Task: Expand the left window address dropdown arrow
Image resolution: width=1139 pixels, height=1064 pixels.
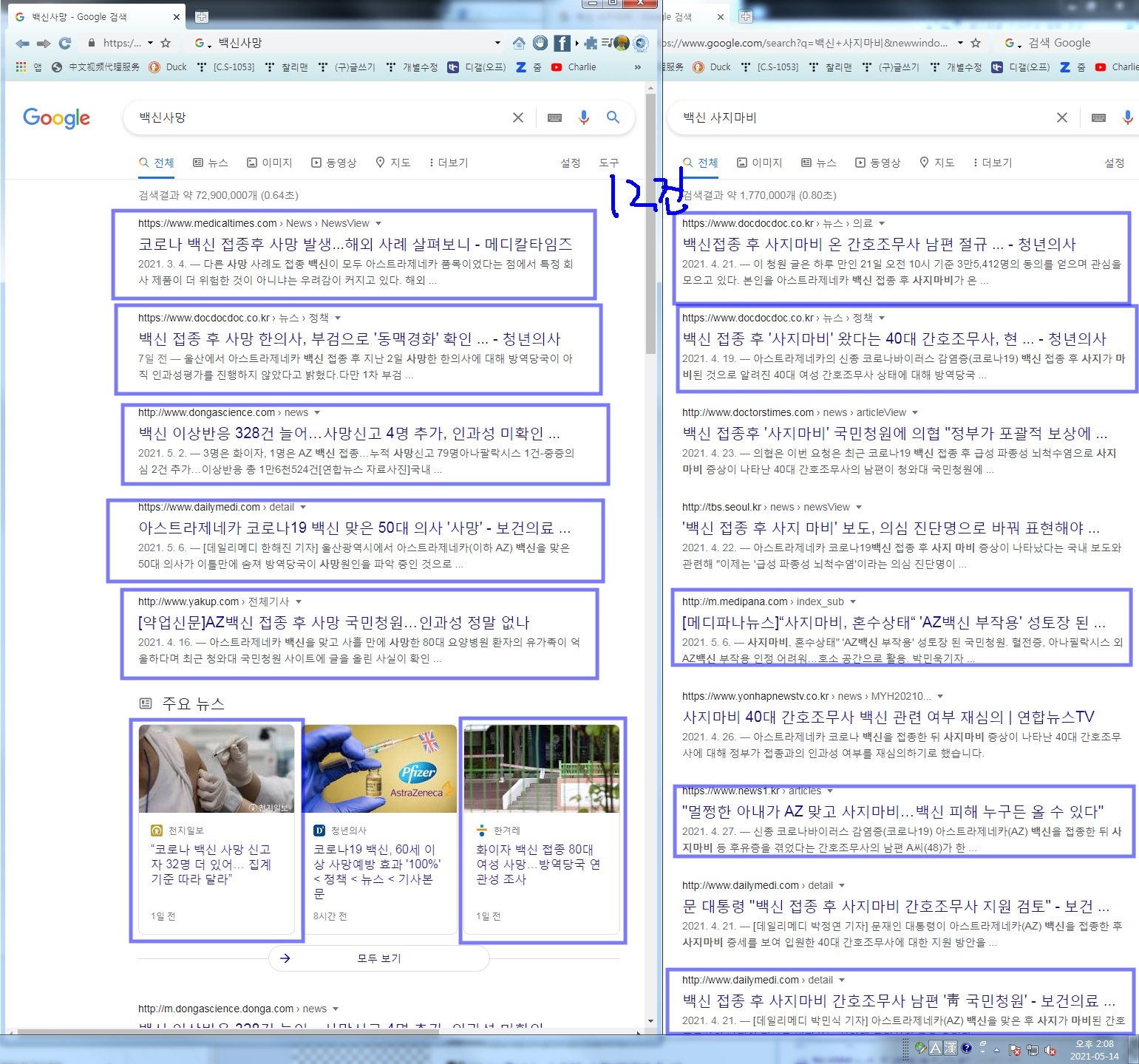Action: pos(150,43)
